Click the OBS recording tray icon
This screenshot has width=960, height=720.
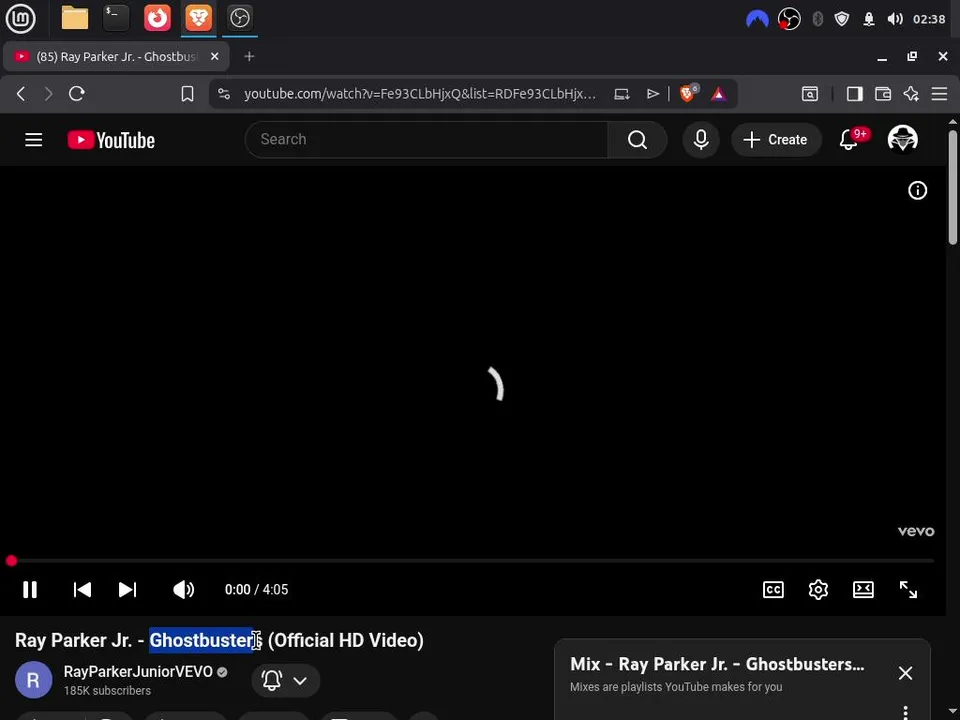coord(789,19)
